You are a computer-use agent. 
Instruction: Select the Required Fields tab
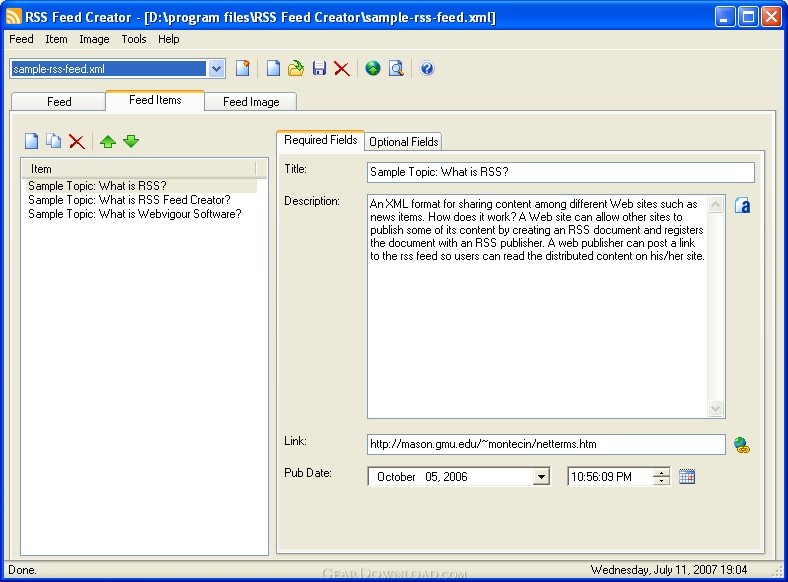321,140
